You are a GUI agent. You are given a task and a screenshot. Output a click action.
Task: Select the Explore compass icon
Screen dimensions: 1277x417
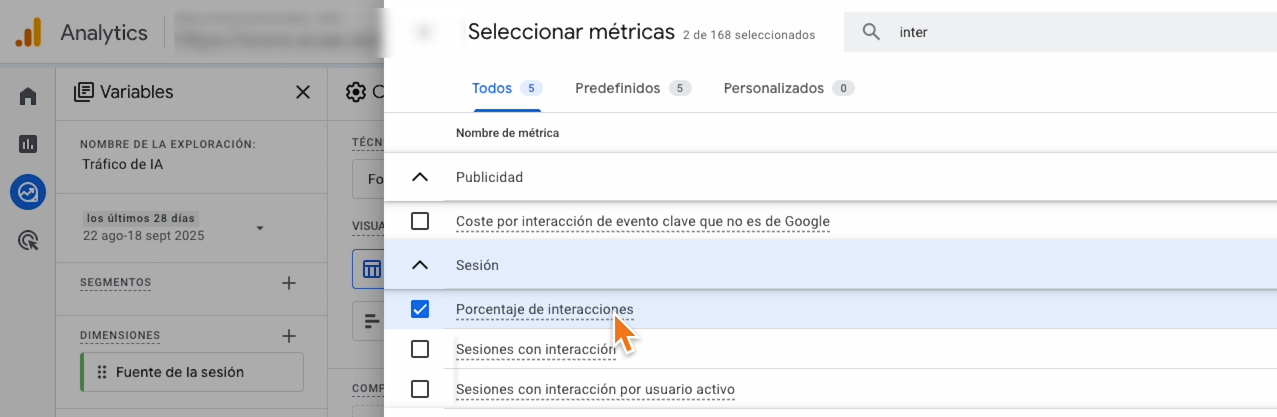point(28,192)
